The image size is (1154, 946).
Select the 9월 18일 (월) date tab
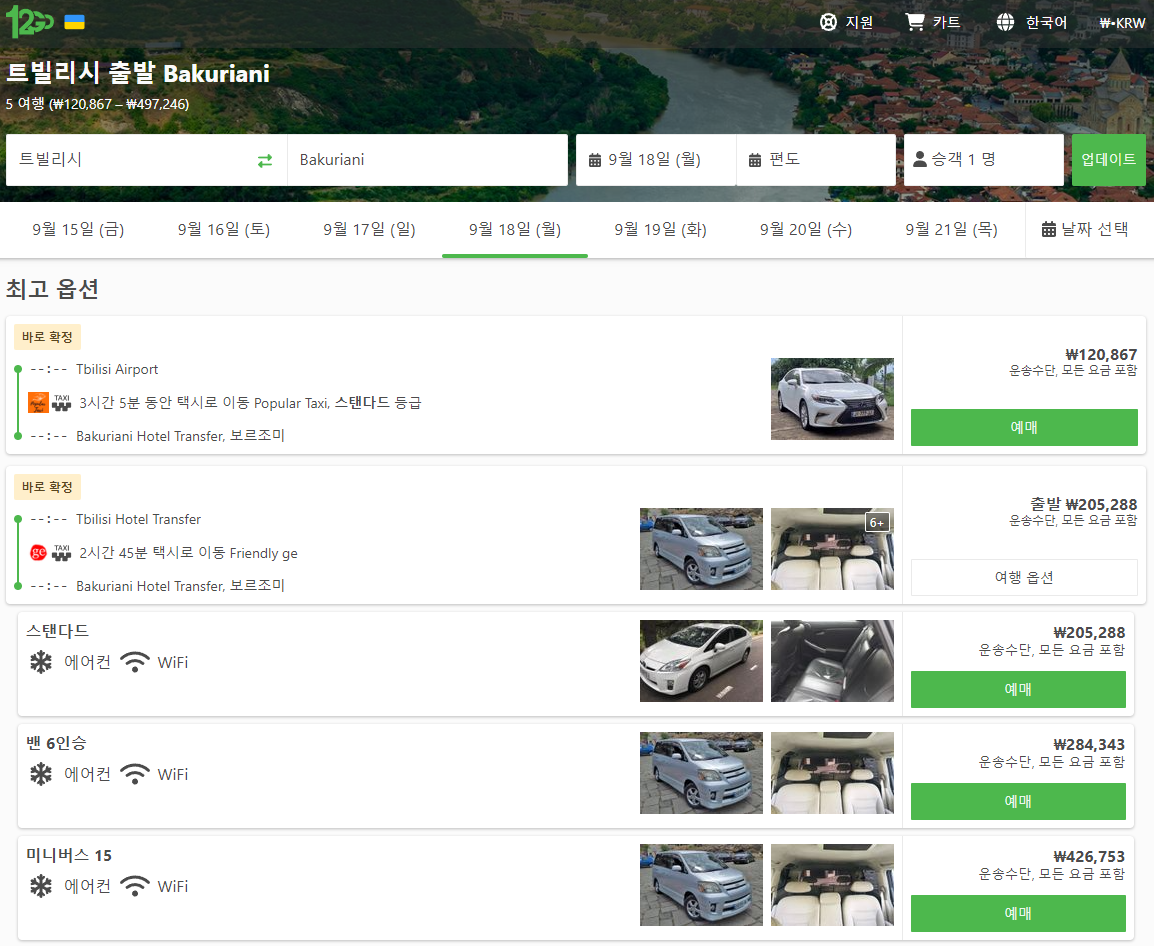pos(515,230)
